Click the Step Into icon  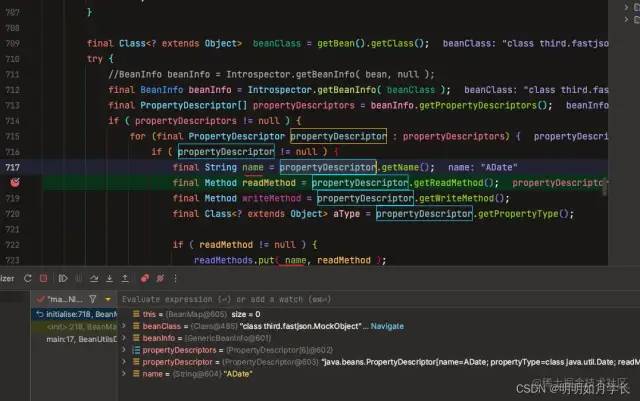click(x=109, y=278)
